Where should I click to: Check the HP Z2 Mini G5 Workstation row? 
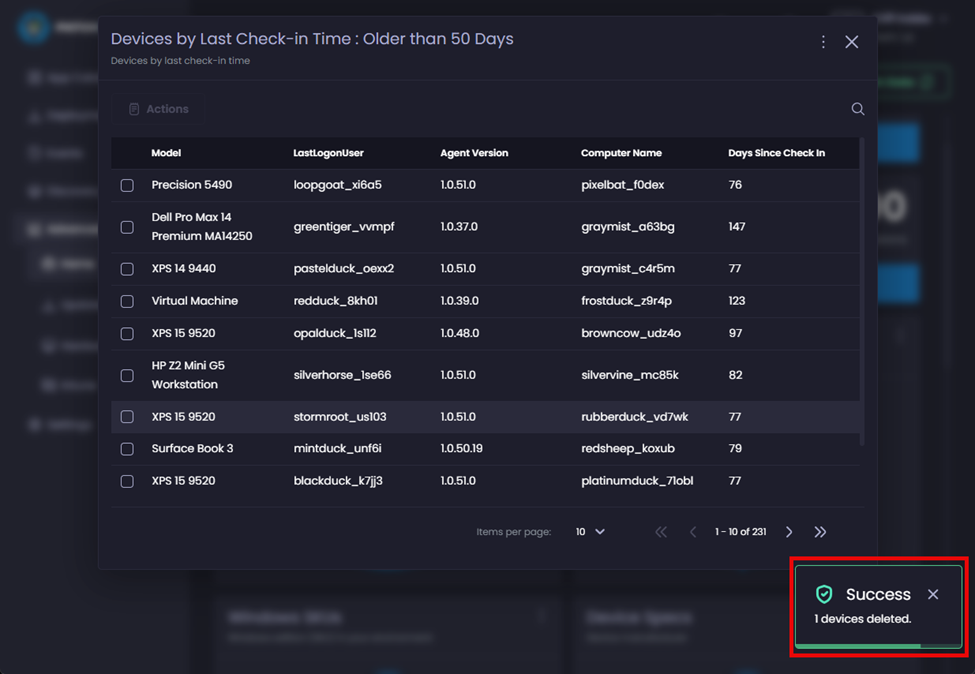tap(127, 375)
